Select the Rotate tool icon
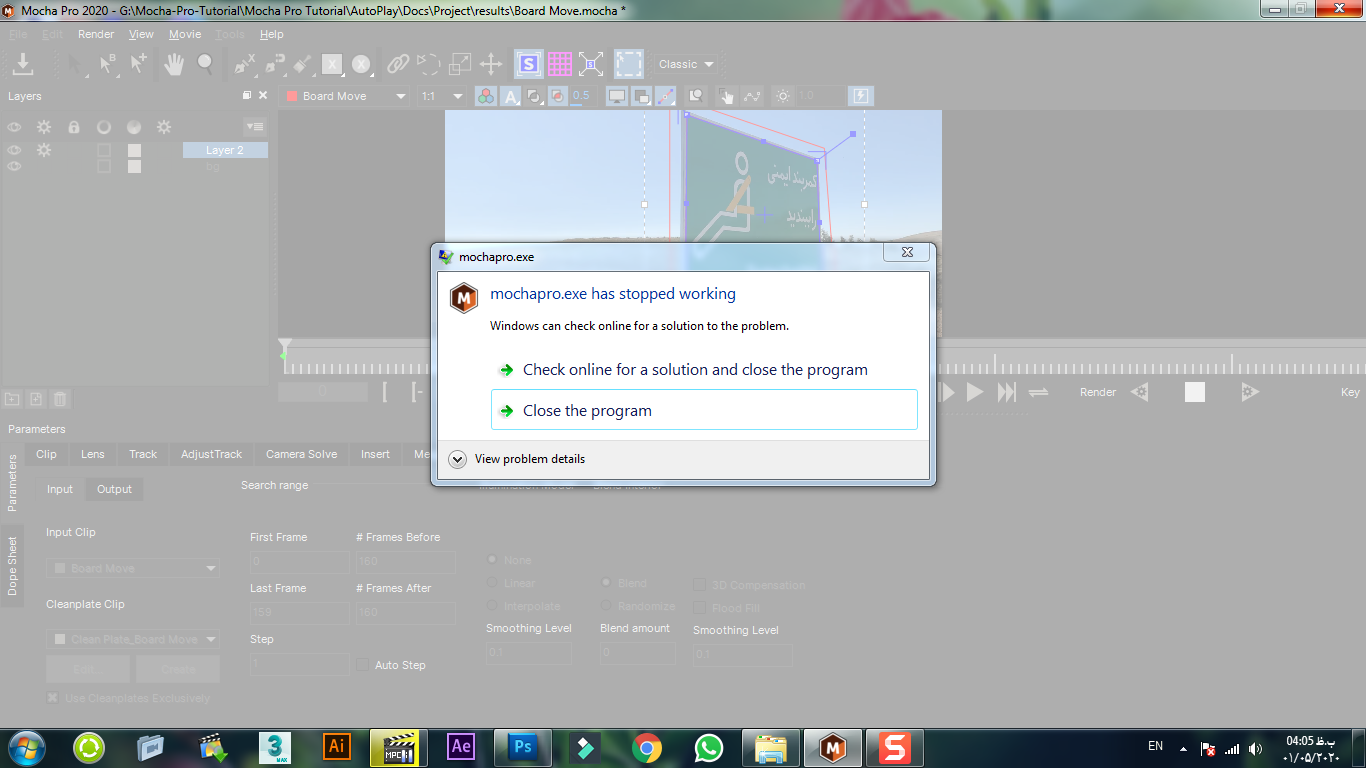The height and width of the screenshot is (768, 1366). [x=428, y=64]
